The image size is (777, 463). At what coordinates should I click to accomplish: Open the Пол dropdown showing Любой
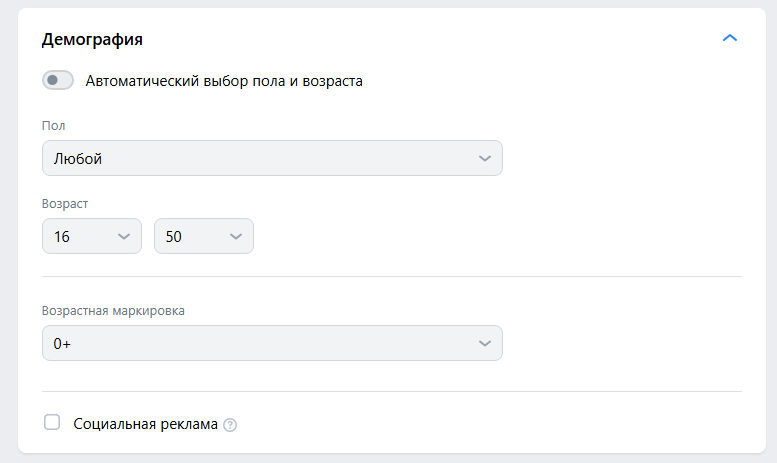[272, 158]
